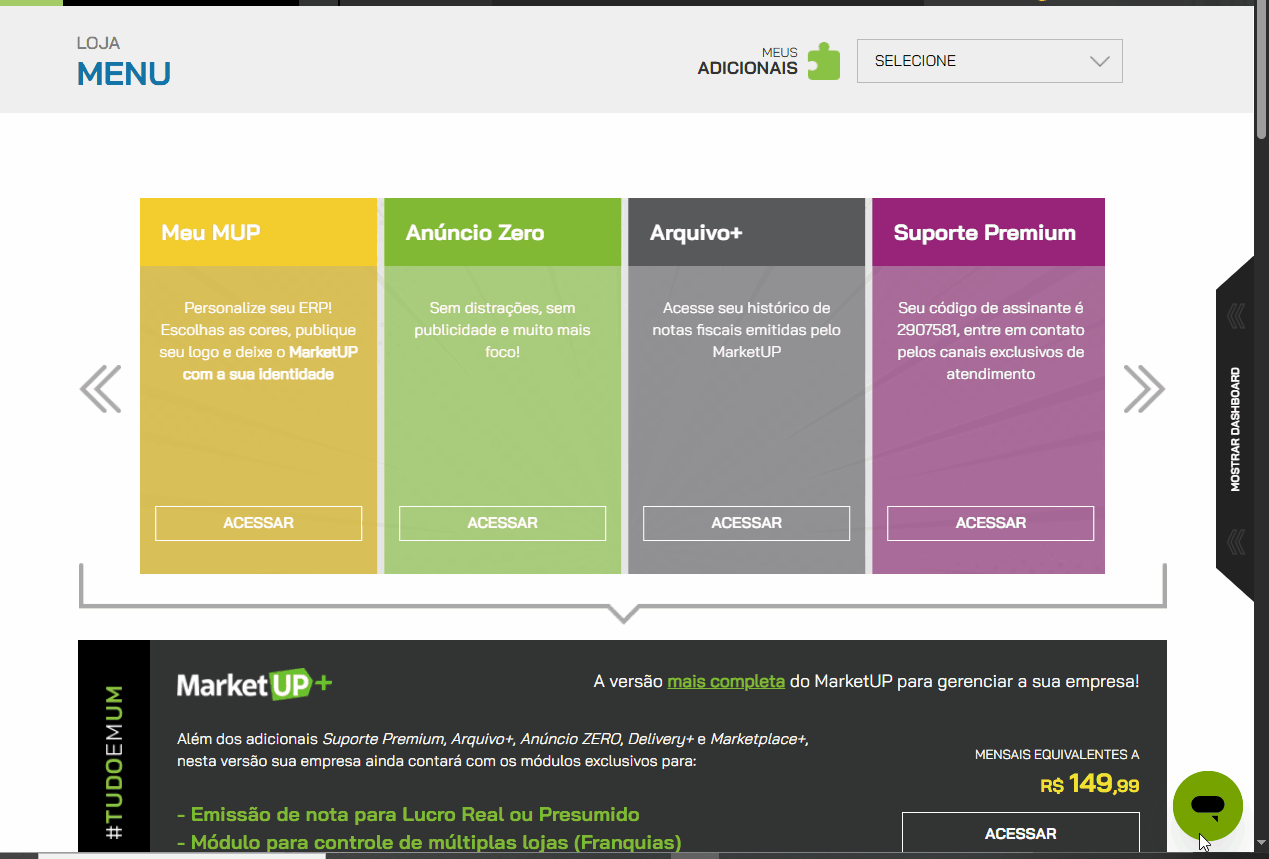The width and height of the screenshot is (1269, 859).
Task: Click lower double-chevron on dashboard tab
Action: tap(1236, 541)
